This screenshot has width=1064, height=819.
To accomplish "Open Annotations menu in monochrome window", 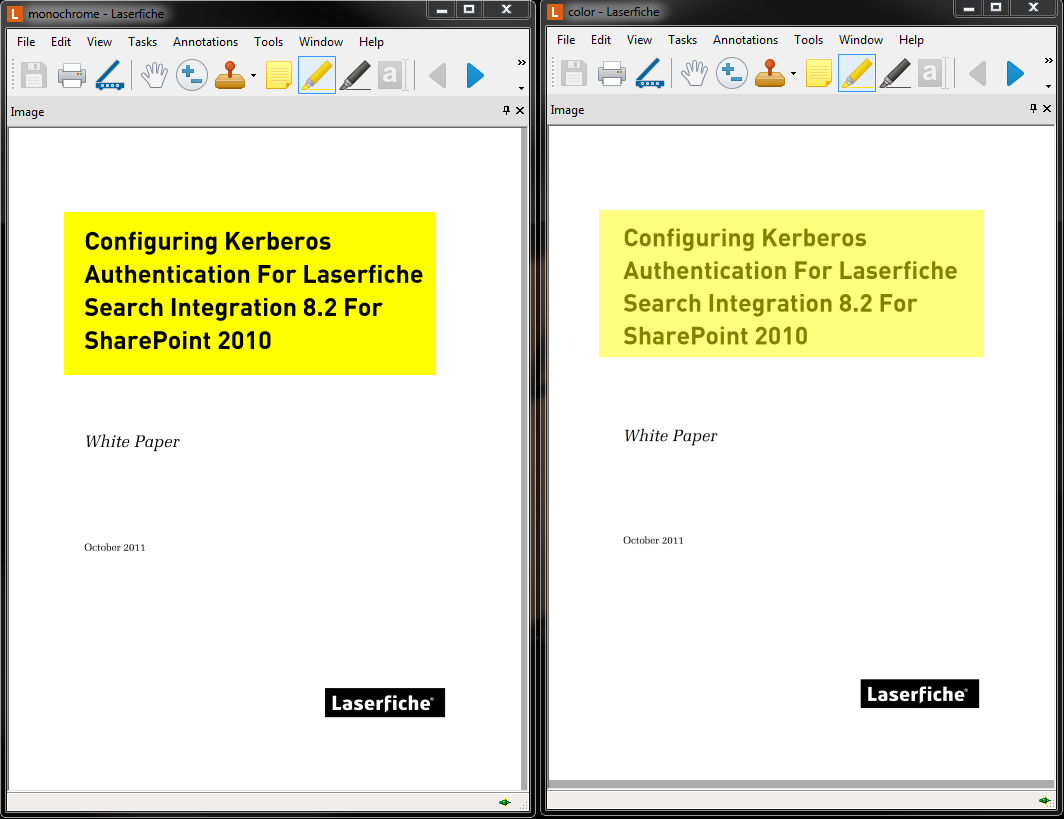I will click(205, 42).
